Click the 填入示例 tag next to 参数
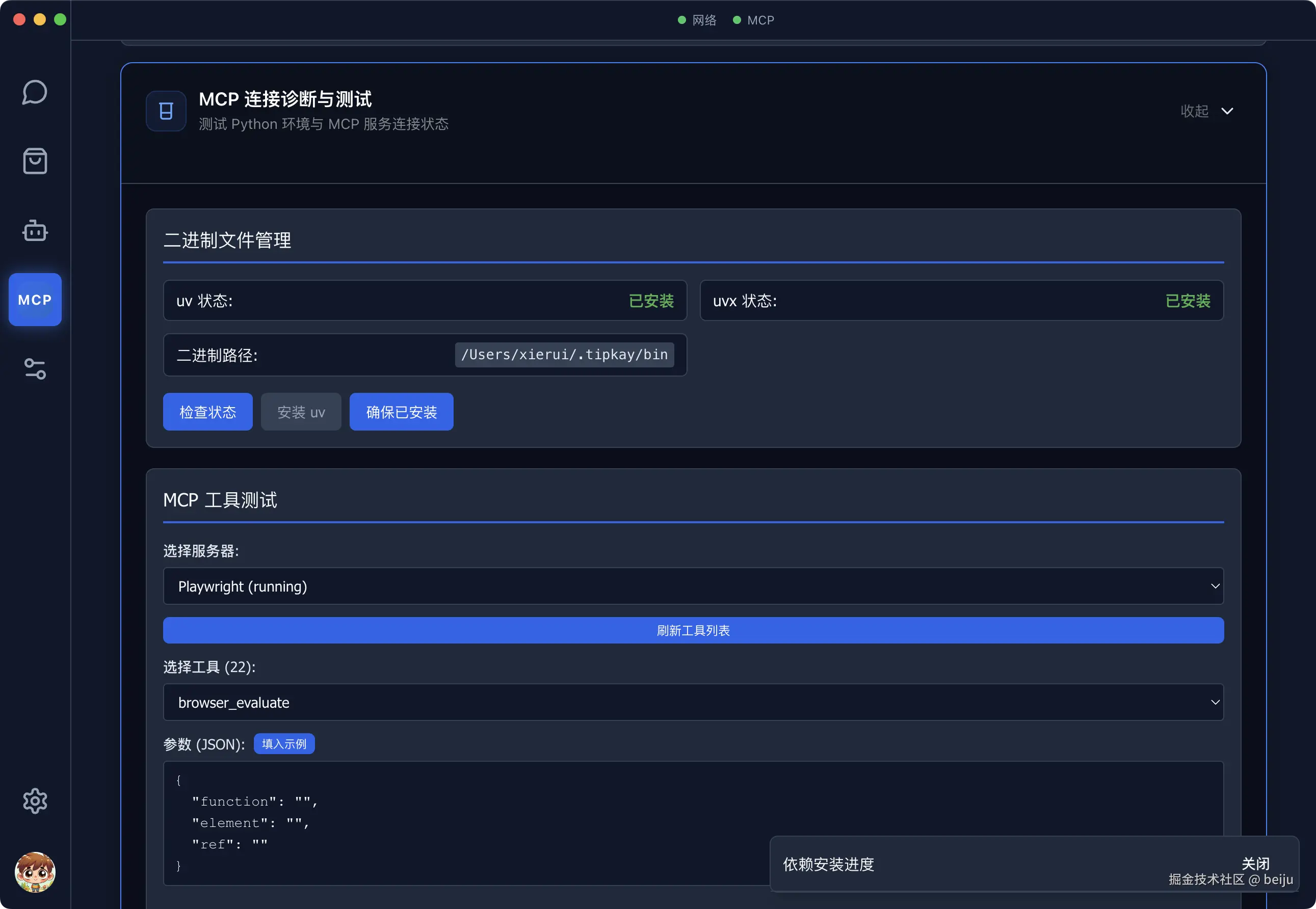The height and width of the screenshot is (909, 1316). pyautogui.click(x=284, y=743)
